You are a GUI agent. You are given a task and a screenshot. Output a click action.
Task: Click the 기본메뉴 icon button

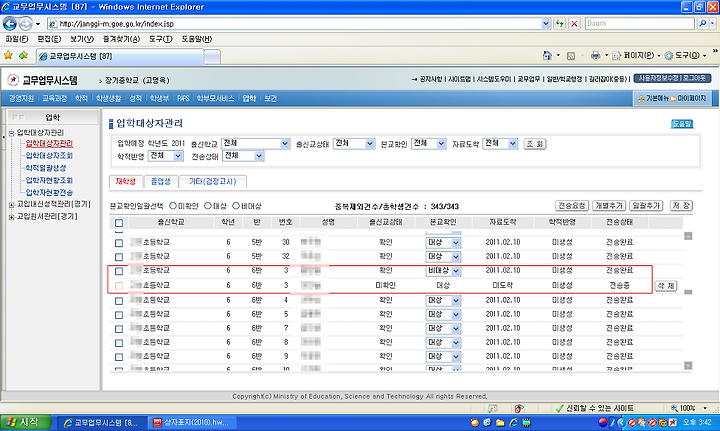click(653, 98)
